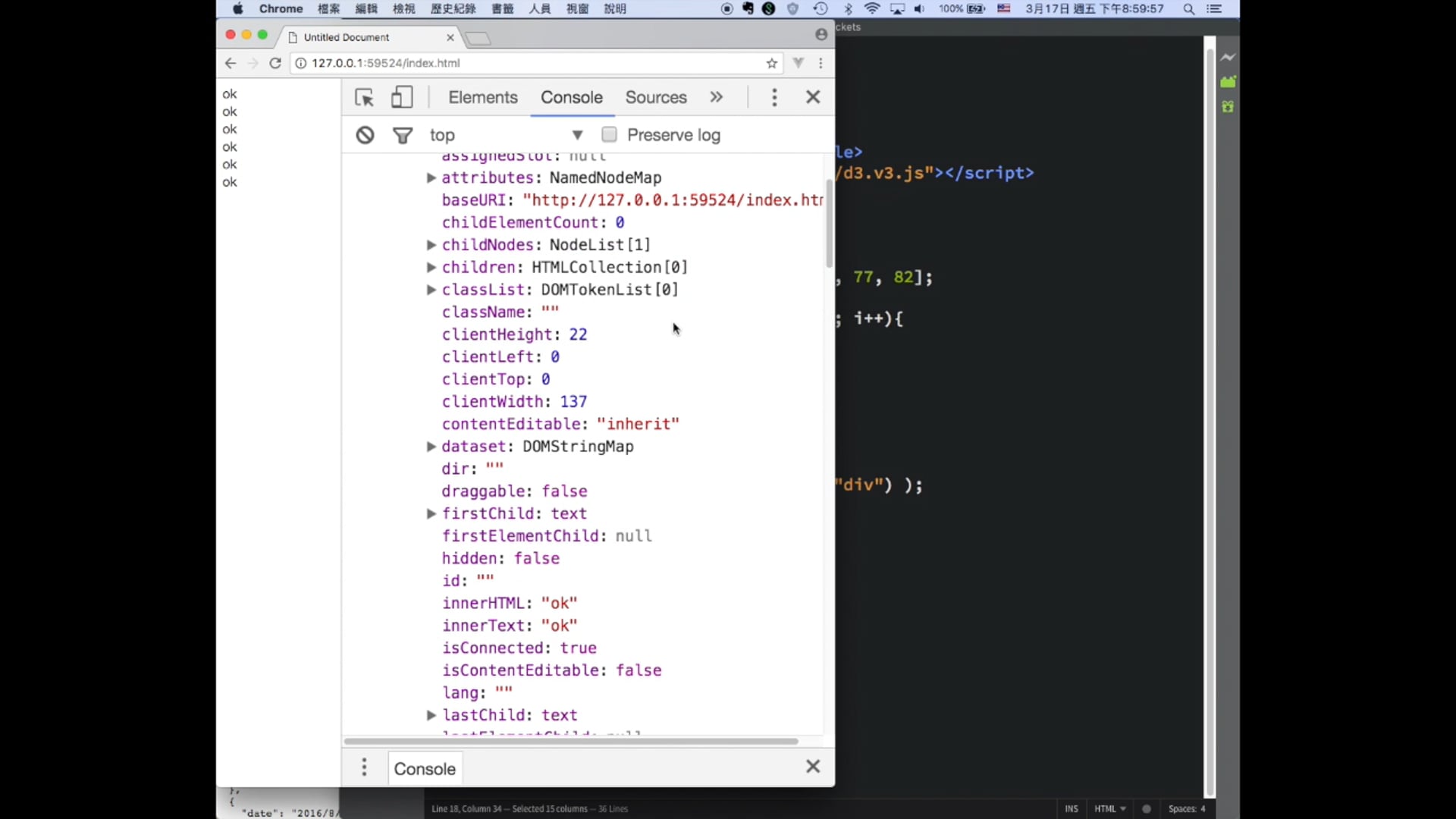Toggle the device toolbar icon
This screenshot has width=1456, height=819.
402,97
